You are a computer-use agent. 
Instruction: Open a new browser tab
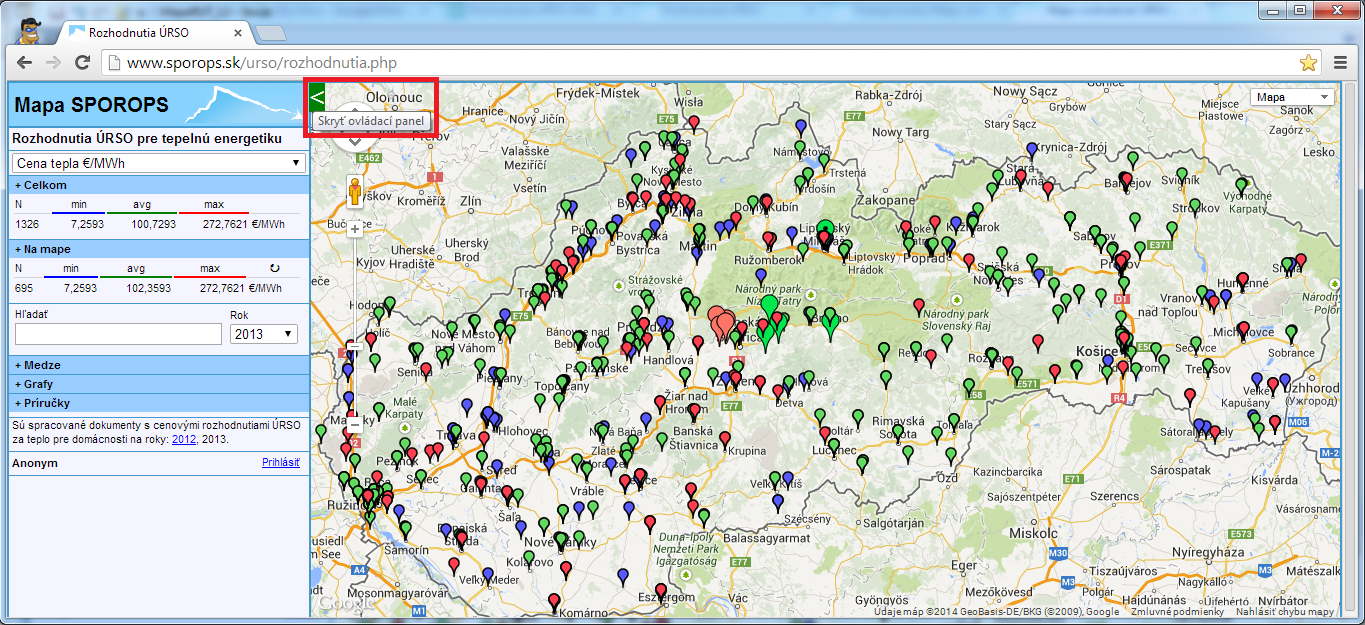[270, 33]
